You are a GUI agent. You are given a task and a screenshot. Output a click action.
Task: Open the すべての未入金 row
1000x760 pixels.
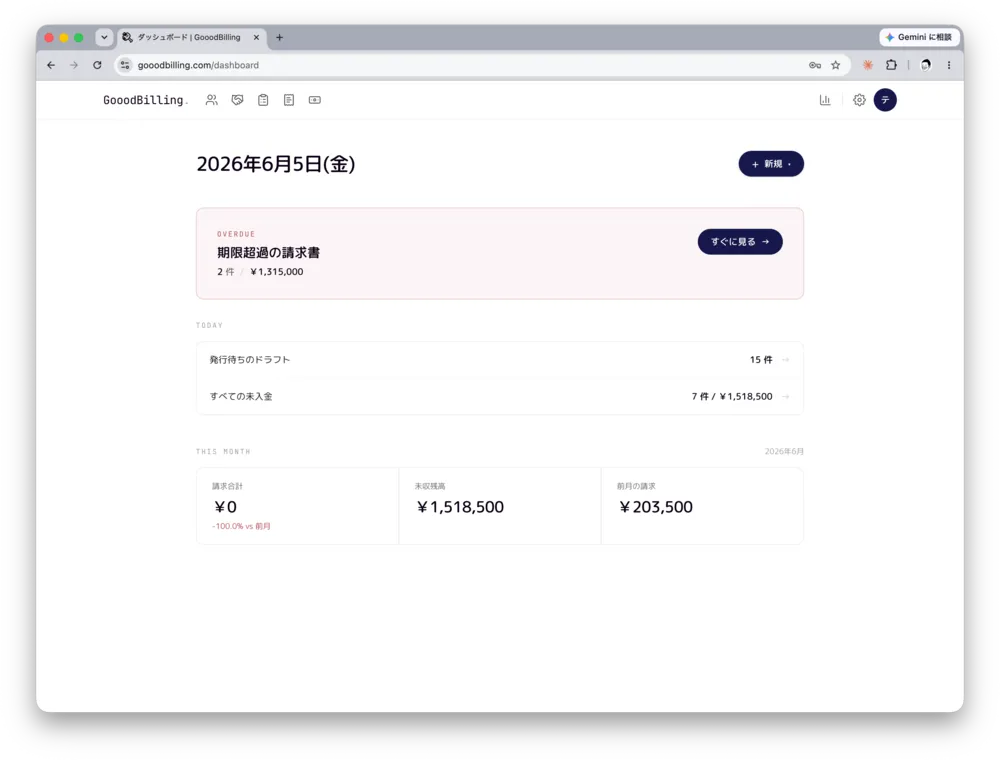tap(499, 396)
